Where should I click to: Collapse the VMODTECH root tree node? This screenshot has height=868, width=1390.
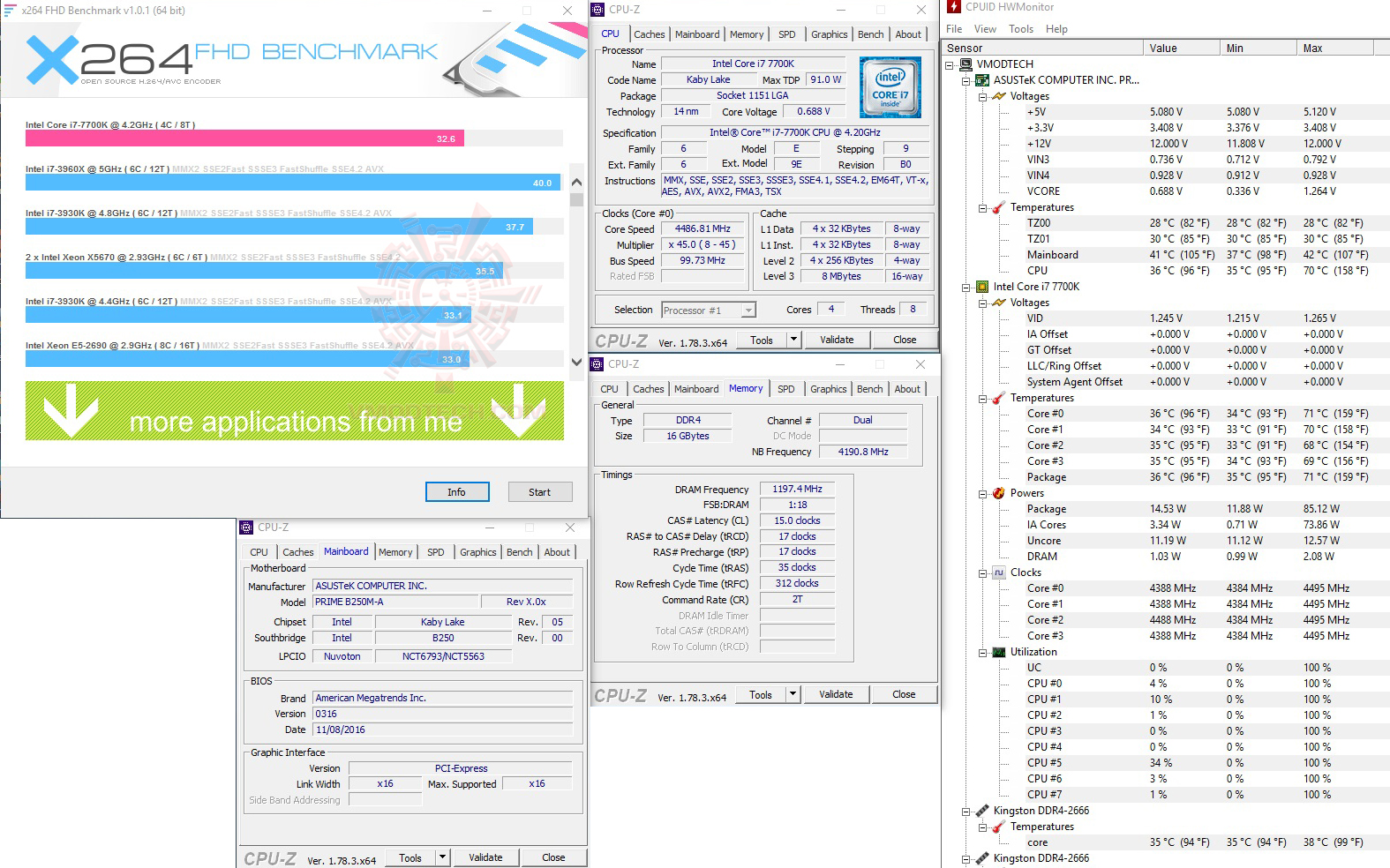[950, 64]
